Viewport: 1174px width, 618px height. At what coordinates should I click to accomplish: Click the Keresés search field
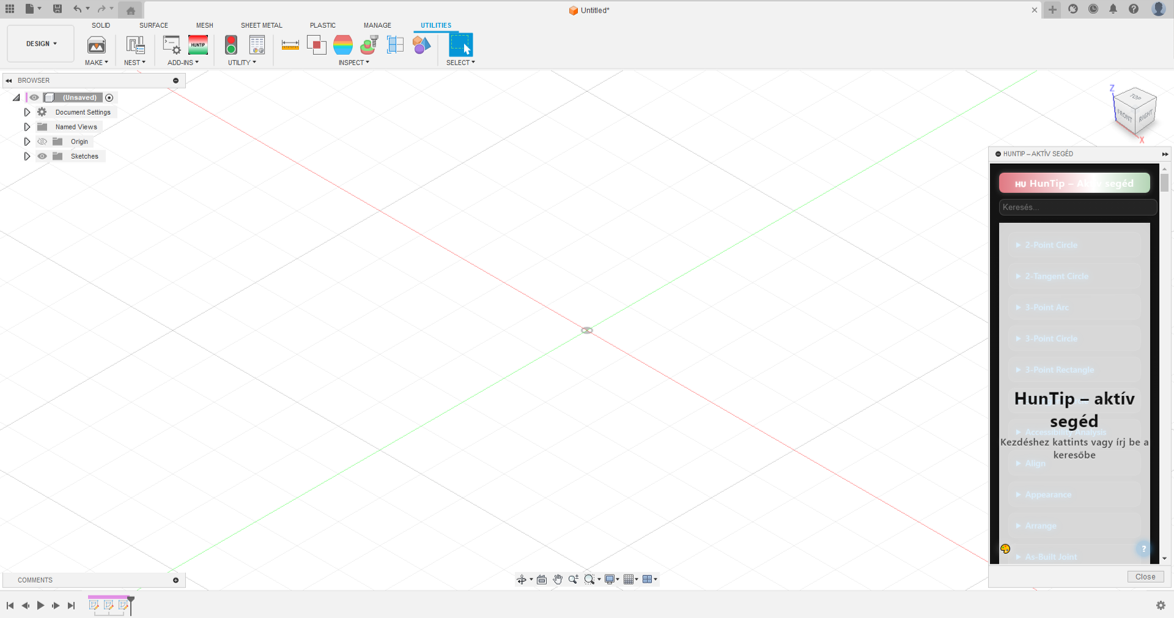1077,207
